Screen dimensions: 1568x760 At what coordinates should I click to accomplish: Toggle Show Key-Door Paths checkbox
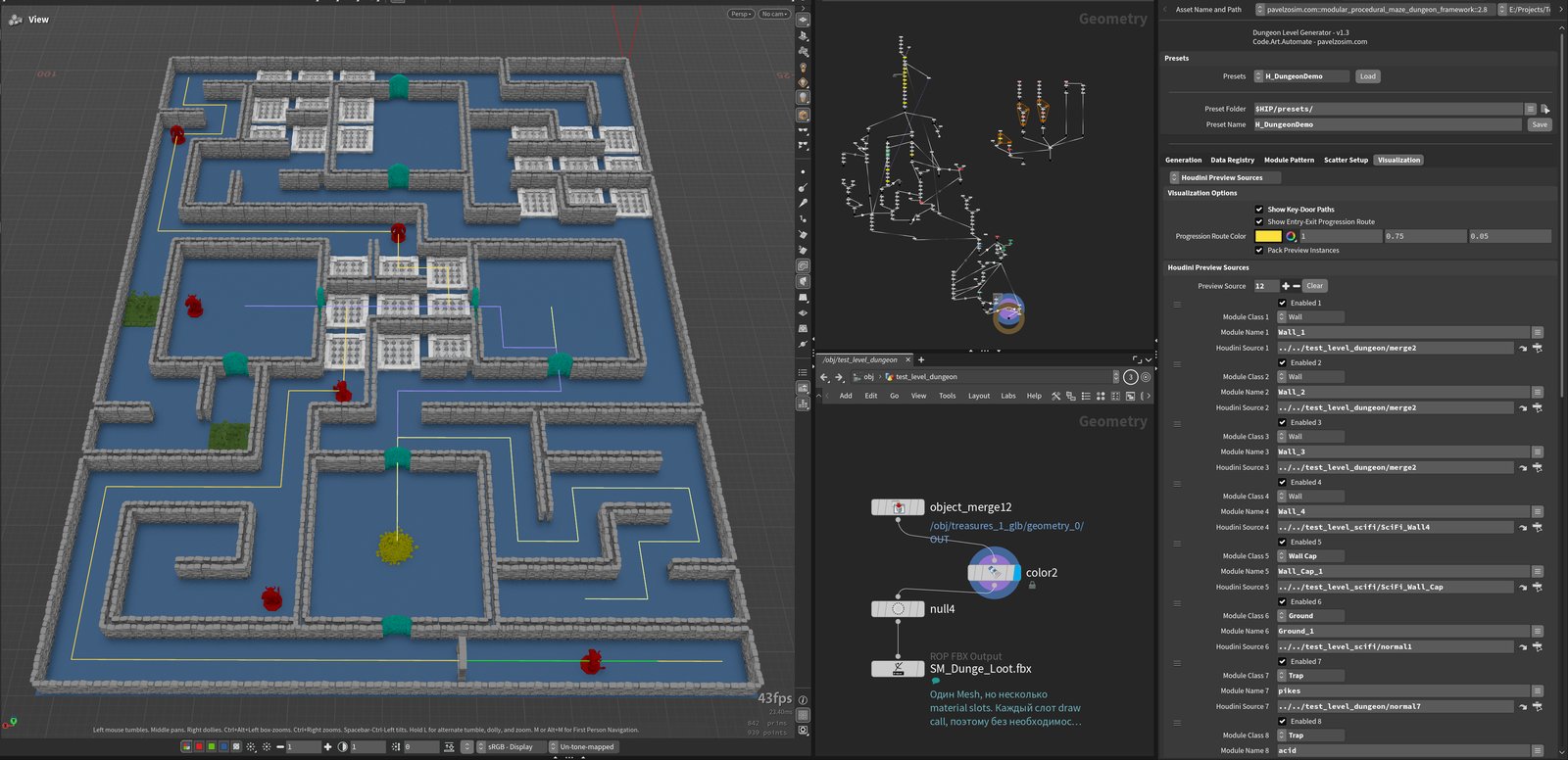[1259, 209]
